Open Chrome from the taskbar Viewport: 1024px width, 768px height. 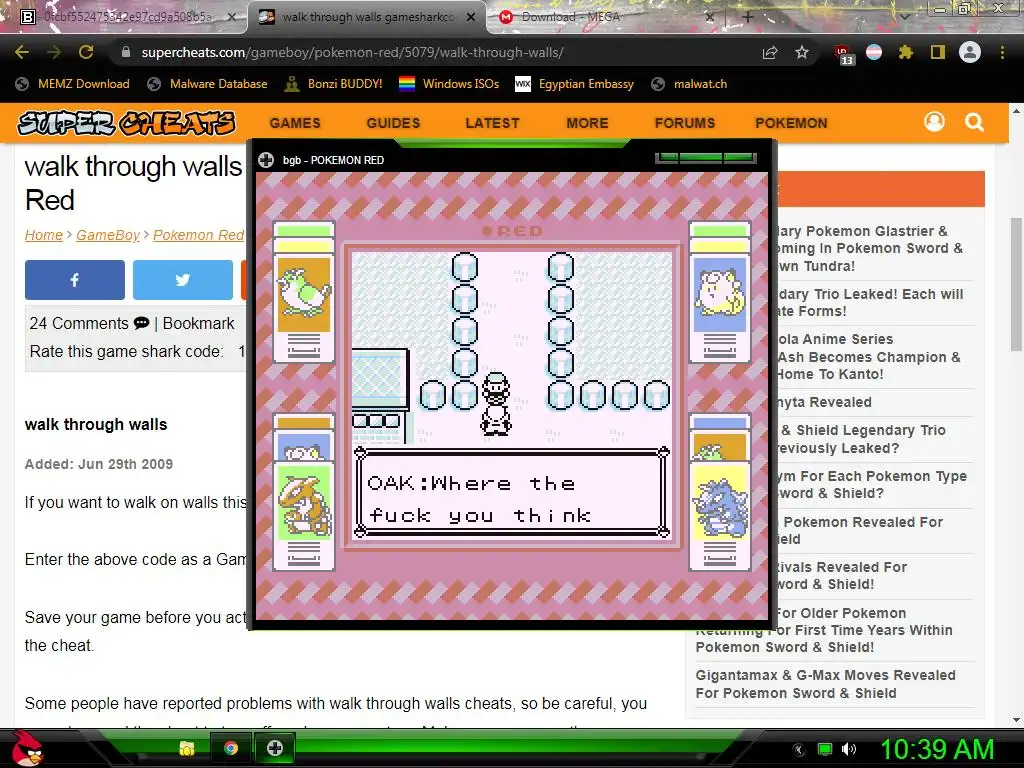click(x=231, y=748)
